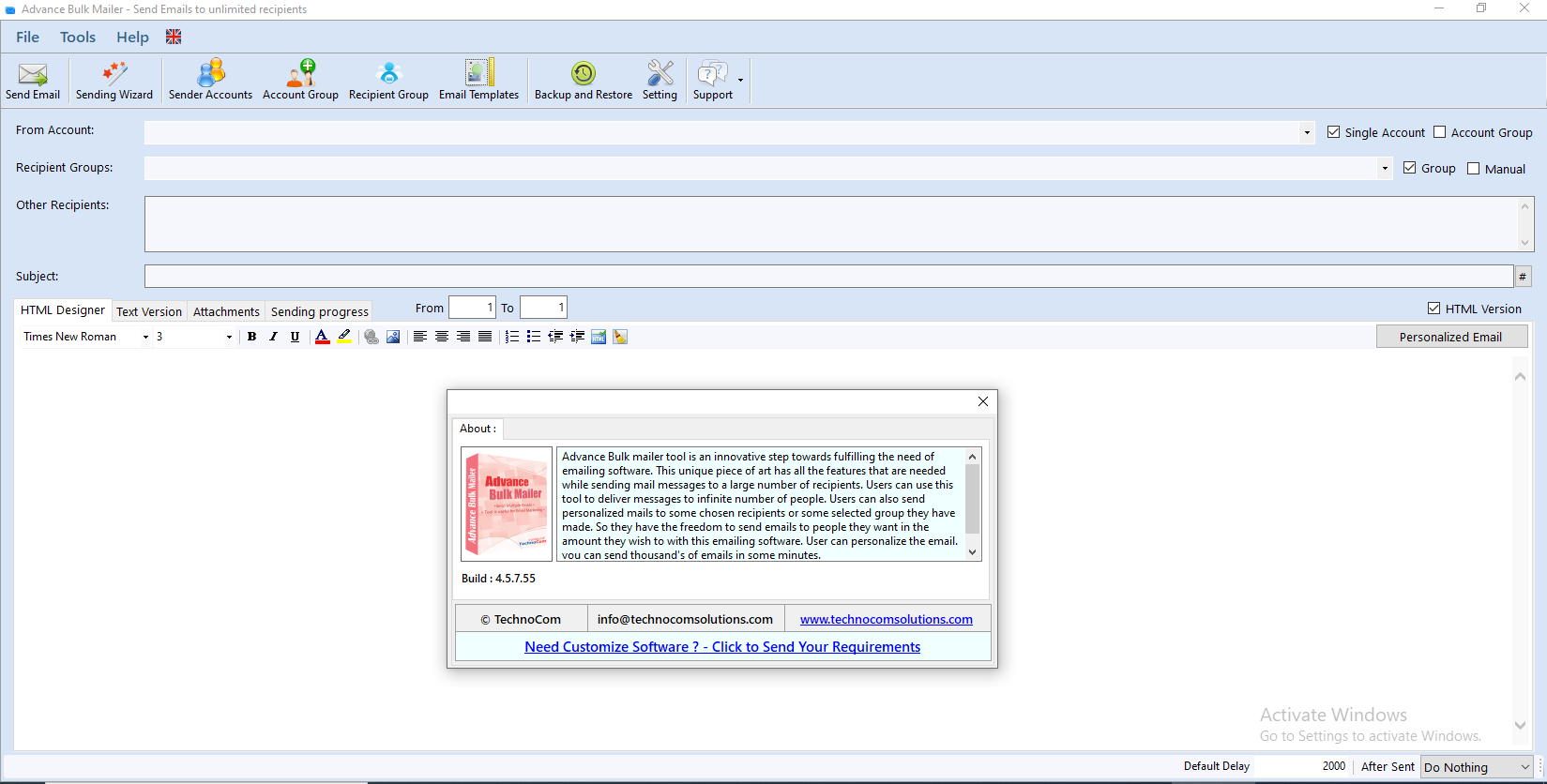
Task: Open Email Templates
Action: tap(478, 81)
